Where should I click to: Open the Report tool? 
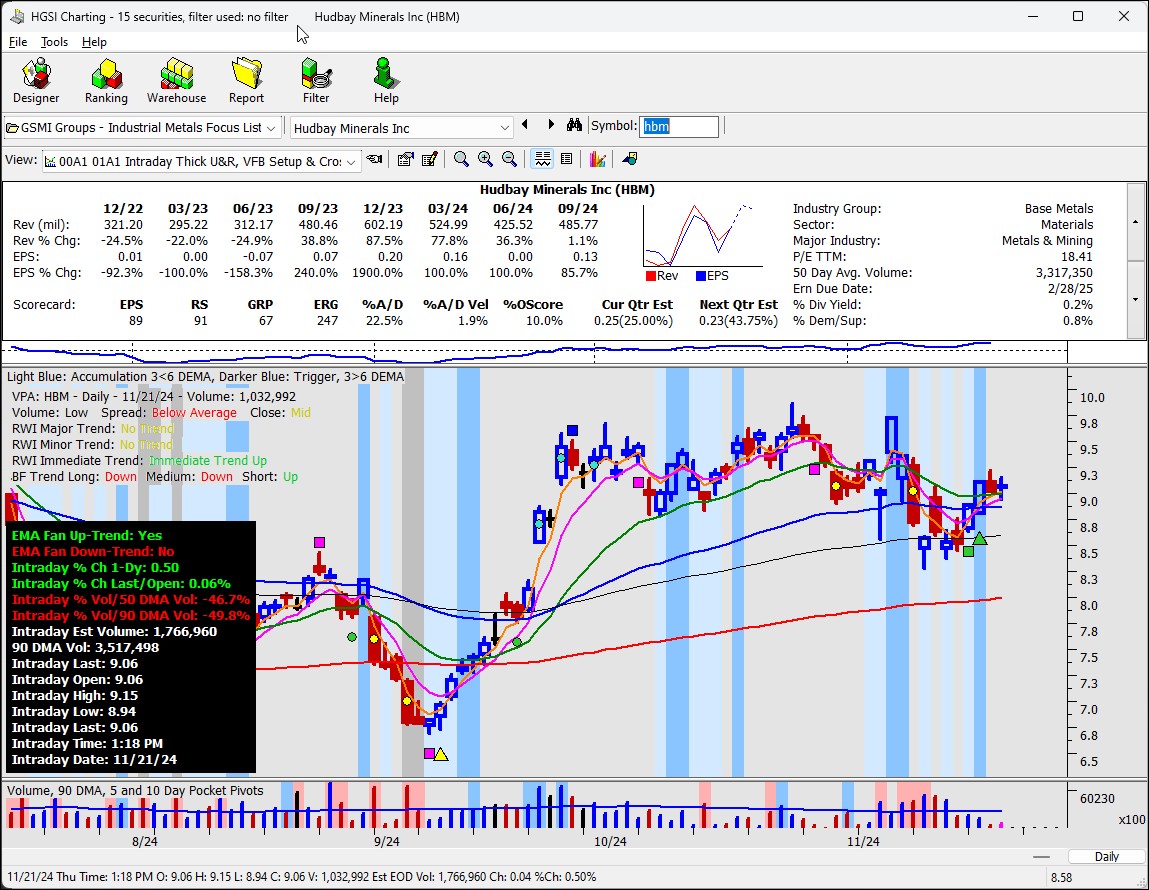(x=246, y=81)
